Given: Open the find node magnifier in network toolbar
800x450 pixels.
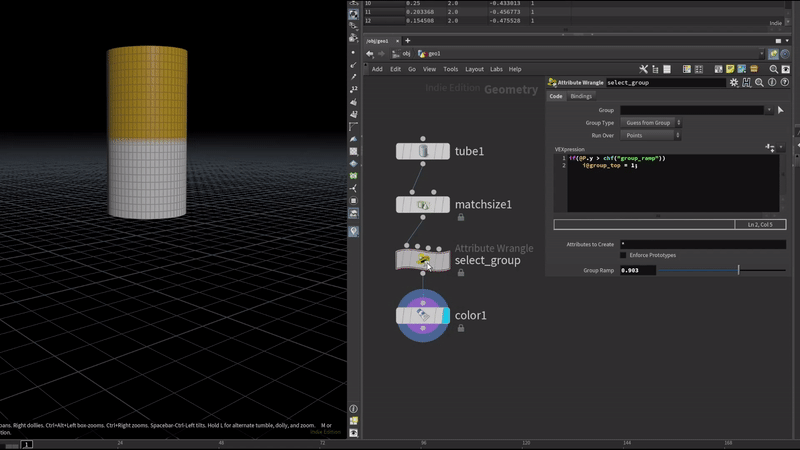Looking at the screenshot, I should pos(773,69).
